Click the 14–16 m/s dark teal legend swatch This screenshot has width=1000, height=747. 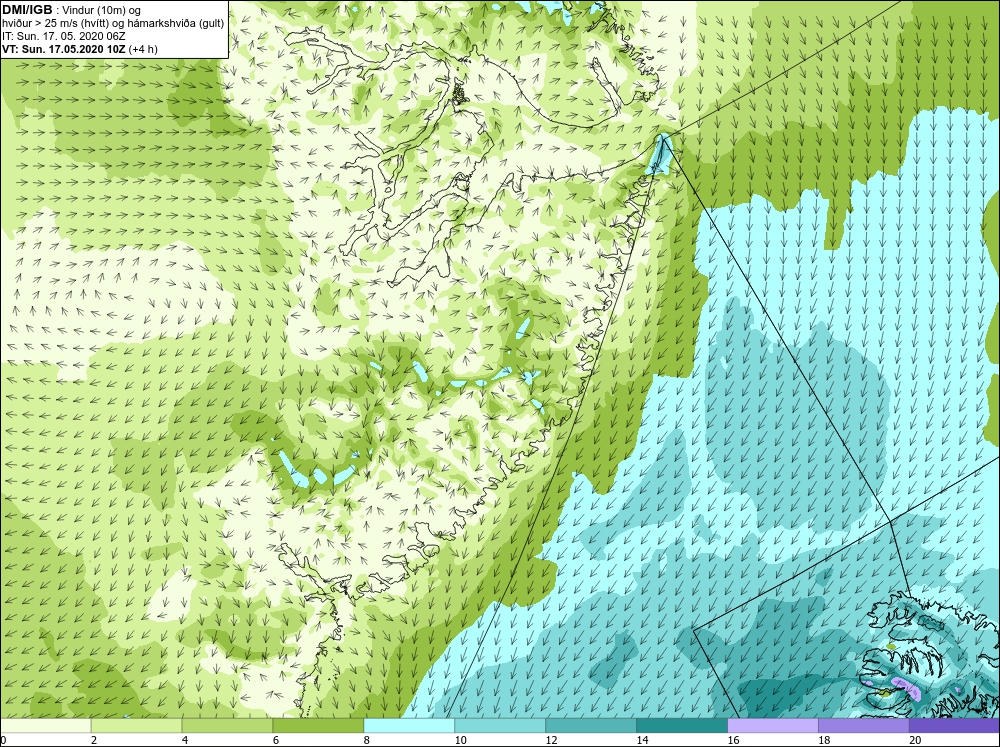[x=682, y=726]
